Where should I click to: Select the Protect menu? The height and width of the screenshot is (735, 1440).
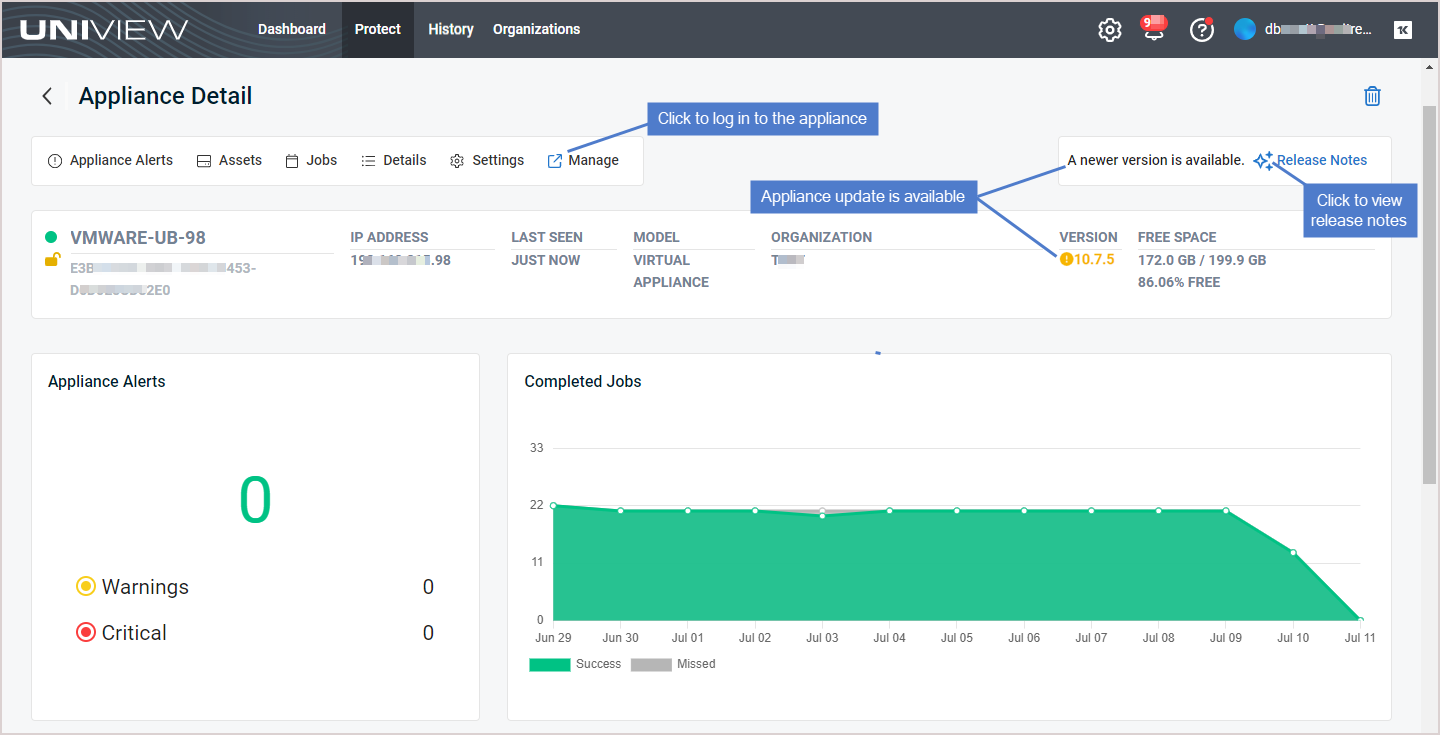tap(378, 29)
